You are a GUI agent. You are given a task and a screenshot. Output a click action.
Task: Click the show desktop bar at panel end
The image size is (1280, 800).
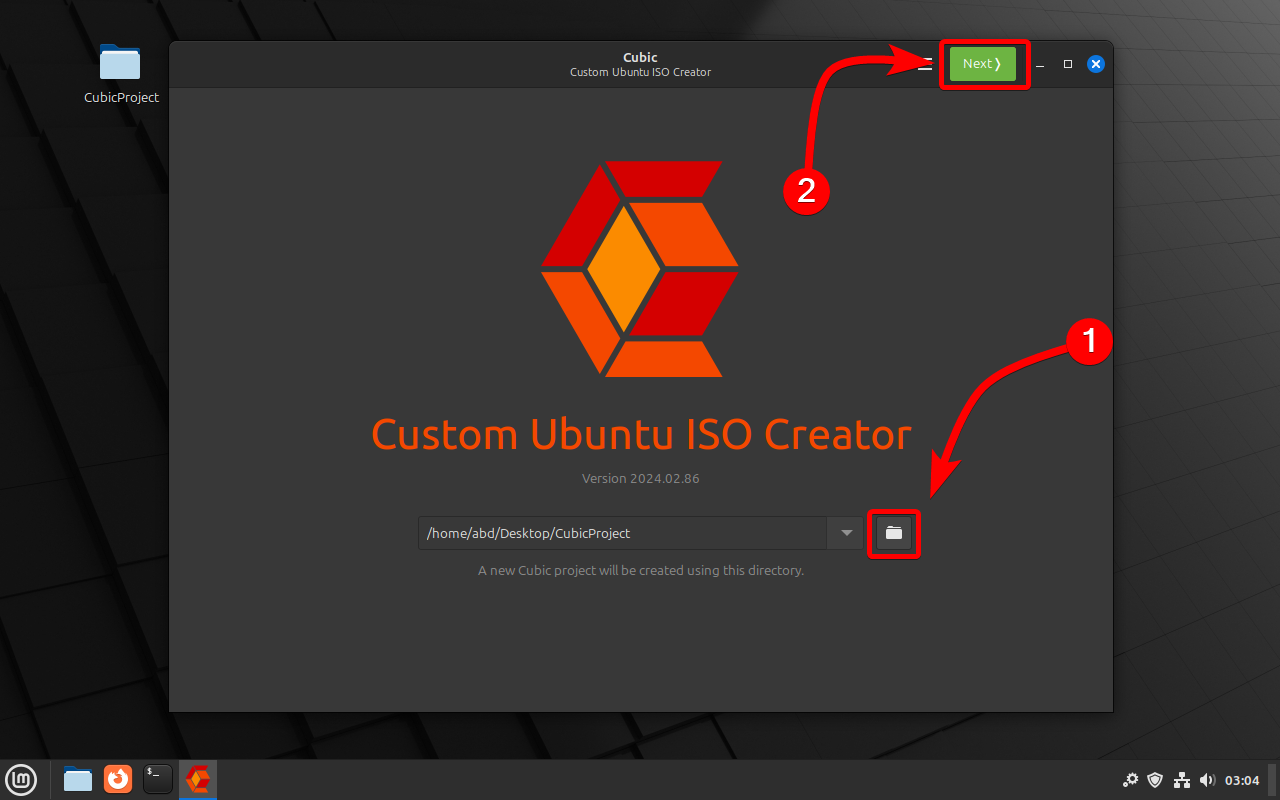pyautogui.click(x=1274, y=780)
